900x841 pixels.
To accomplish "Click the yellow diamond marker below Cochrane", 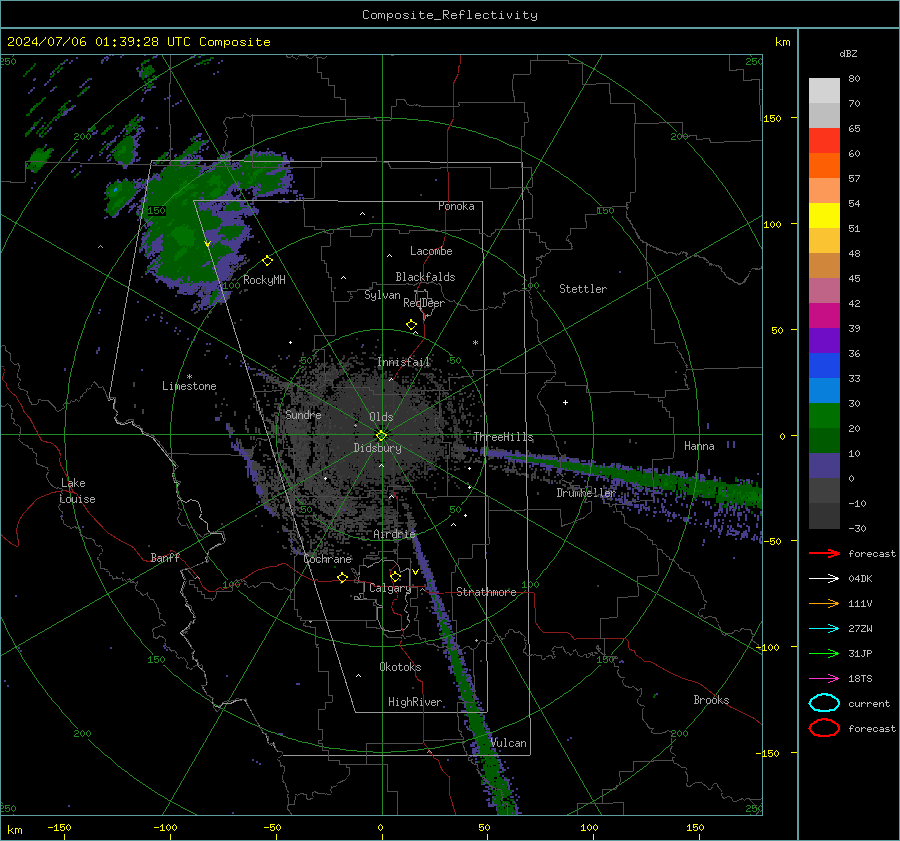I will (x=343, y=577).
